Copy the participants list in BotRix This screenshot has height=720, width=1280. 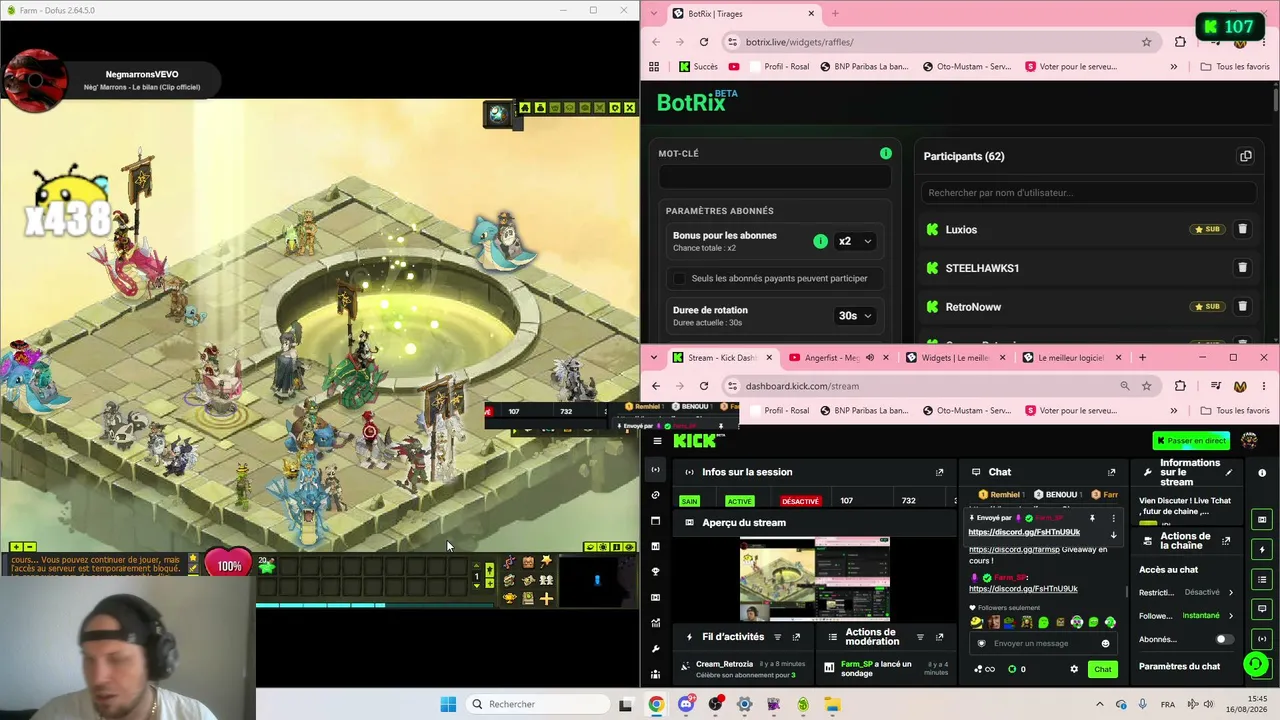(1245, 156)
